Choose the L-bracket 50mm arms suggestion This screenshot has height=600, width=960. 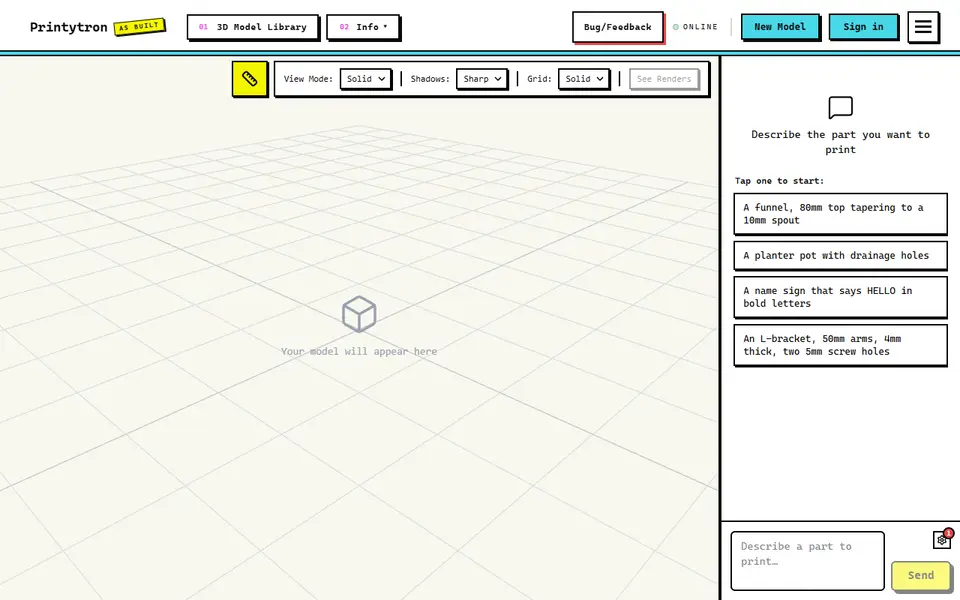(x=840, y=345)
